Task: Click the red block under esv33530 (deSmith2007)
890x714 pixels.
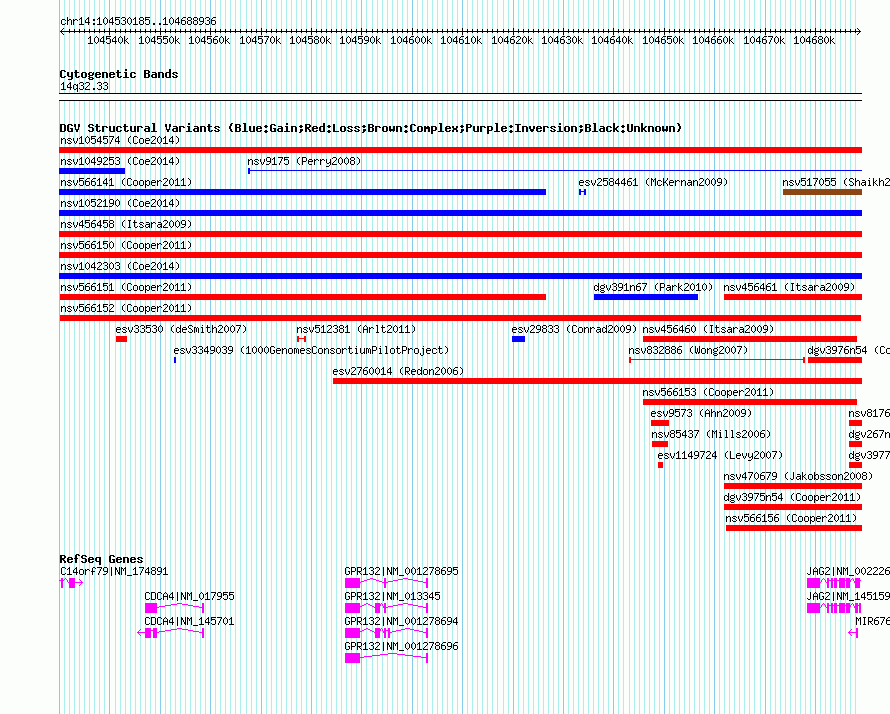Action: [121, 339]
